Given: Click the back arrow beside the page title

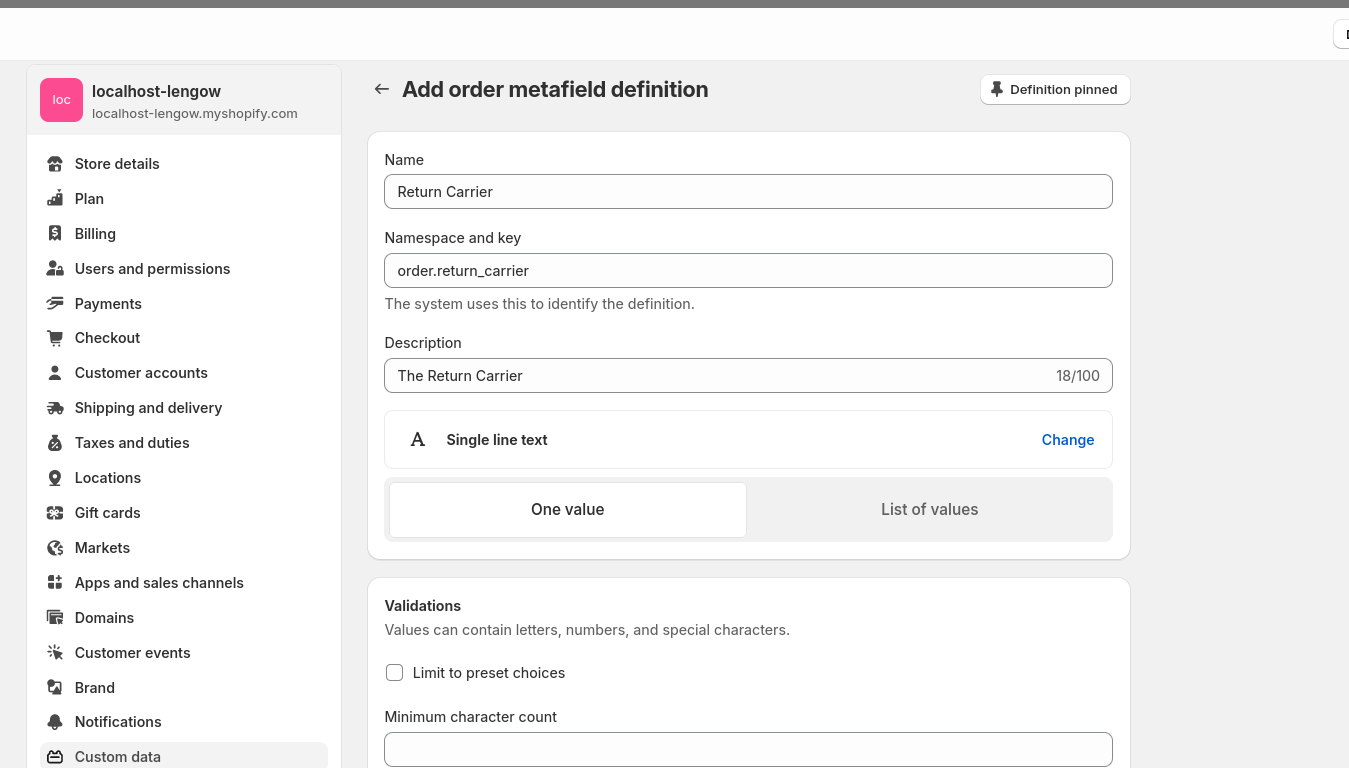Looking at the screenshot, I should point(381,89).
